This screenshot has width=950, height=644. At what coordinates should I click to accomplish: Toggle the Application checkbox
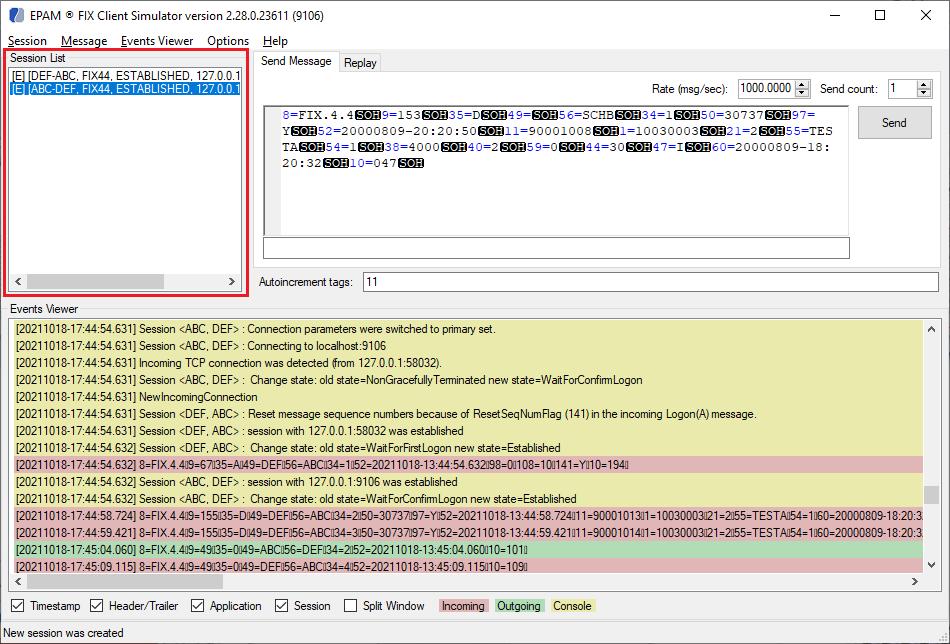point(198,606)
